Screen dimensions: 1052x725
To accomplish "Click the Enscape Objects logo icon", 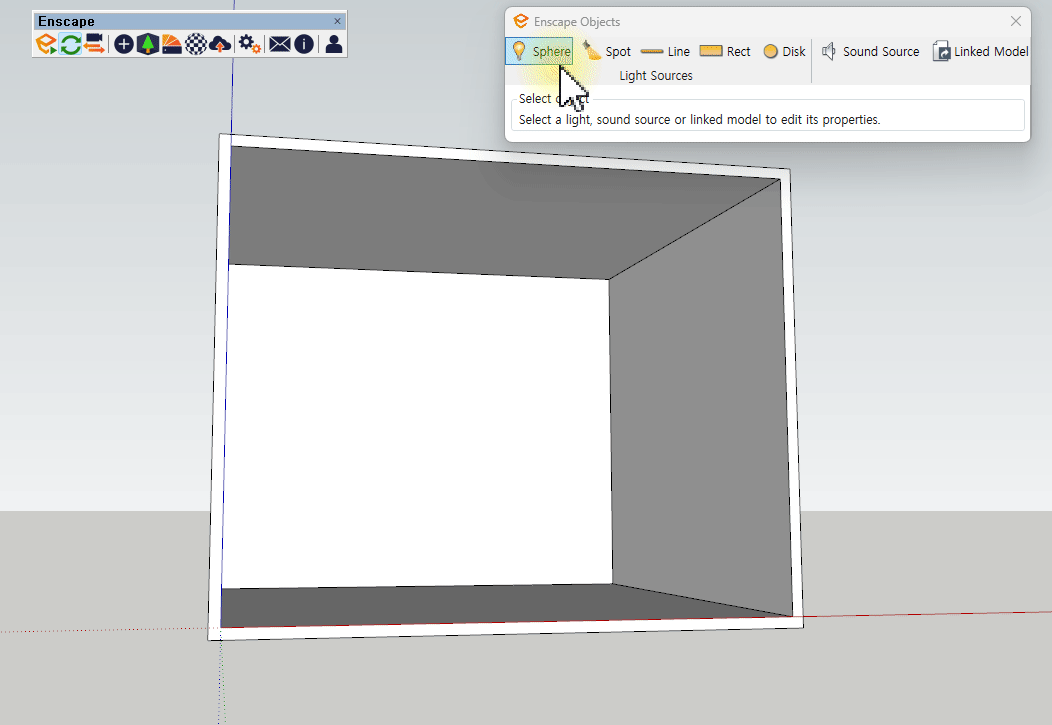I will point(521,21).
